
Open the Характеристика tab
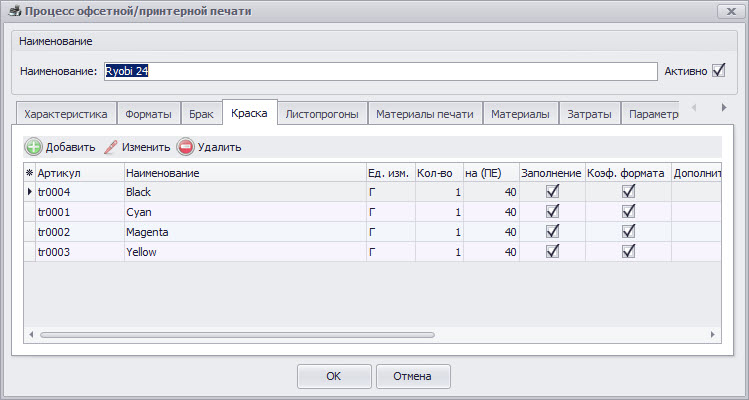pos(66,114)
